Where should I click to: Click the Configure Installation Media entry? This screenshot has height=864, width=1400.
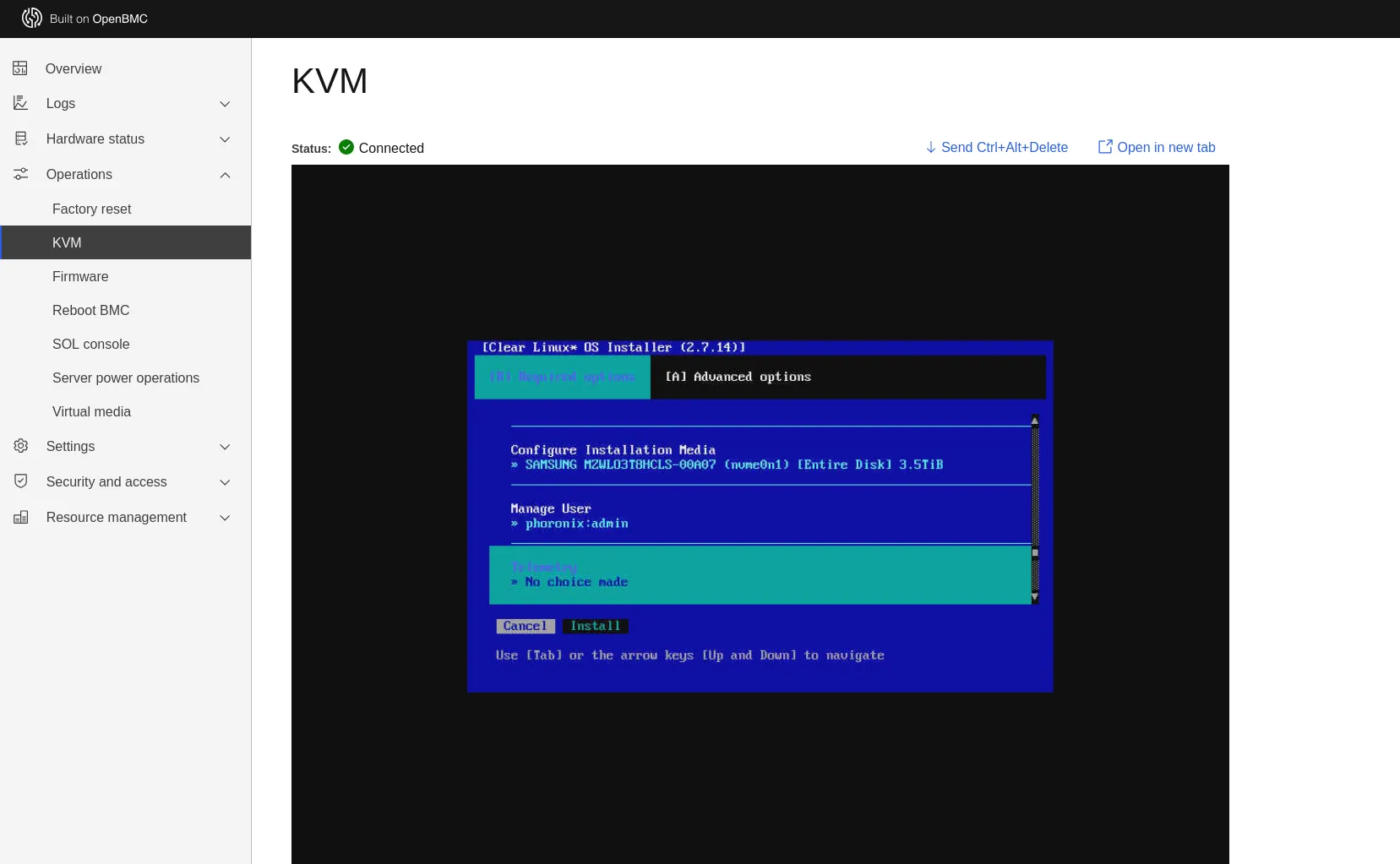click(x=613, y=450)
